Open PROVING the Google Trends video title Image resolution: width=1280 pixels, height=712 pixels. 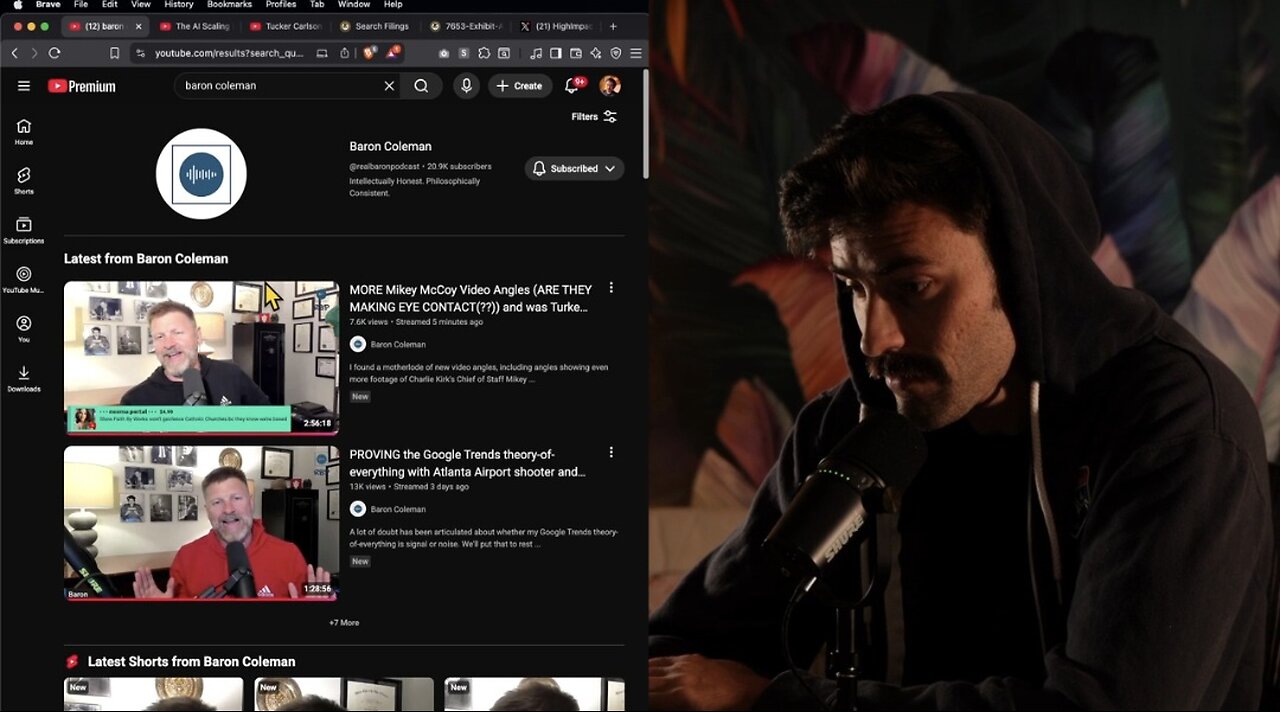pos(467,463)
